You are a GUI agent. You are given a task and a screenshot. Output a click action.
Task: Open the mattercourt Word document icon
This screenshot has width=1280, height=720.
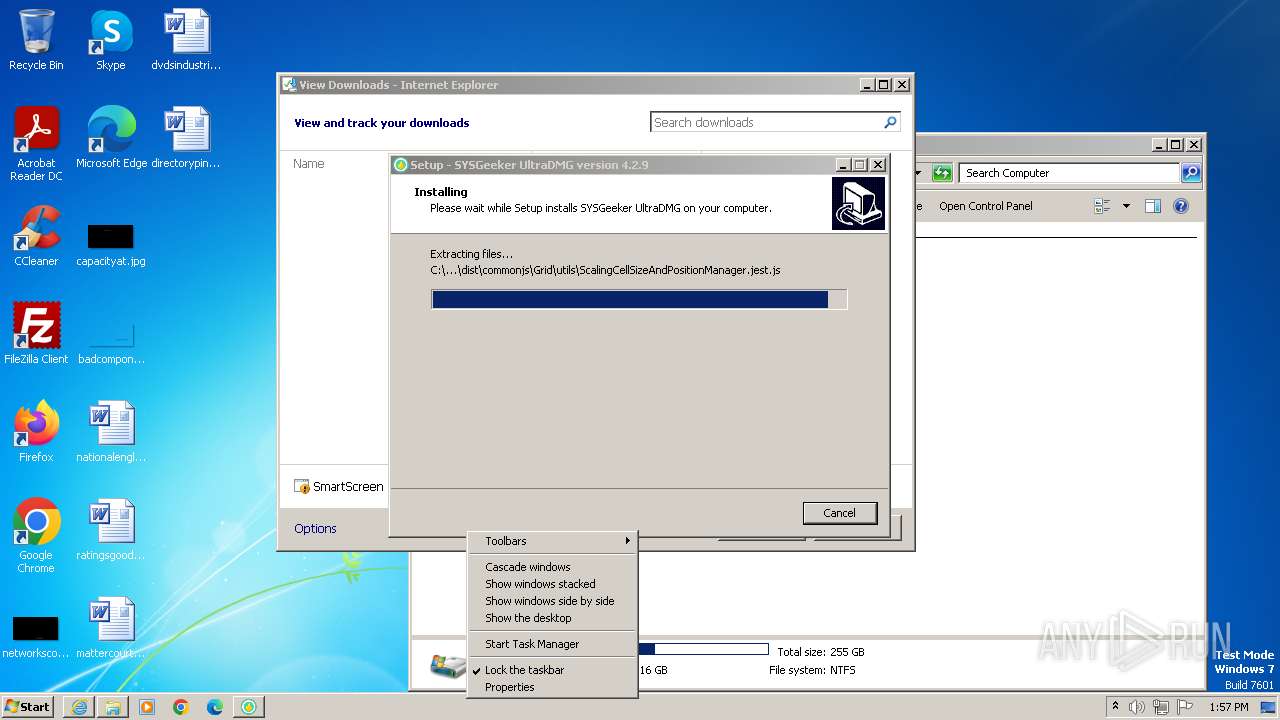pyautogui.click(x=111, y=627)
